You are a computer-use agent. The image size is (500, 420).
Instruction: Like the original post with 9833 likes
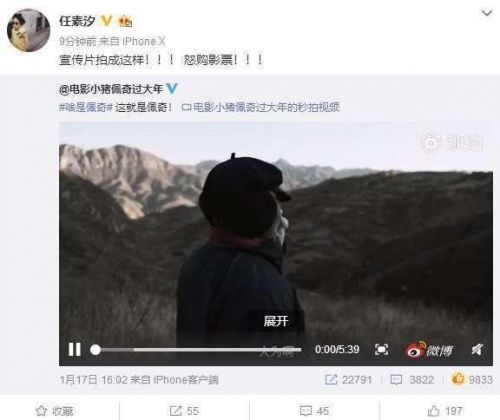472,379
